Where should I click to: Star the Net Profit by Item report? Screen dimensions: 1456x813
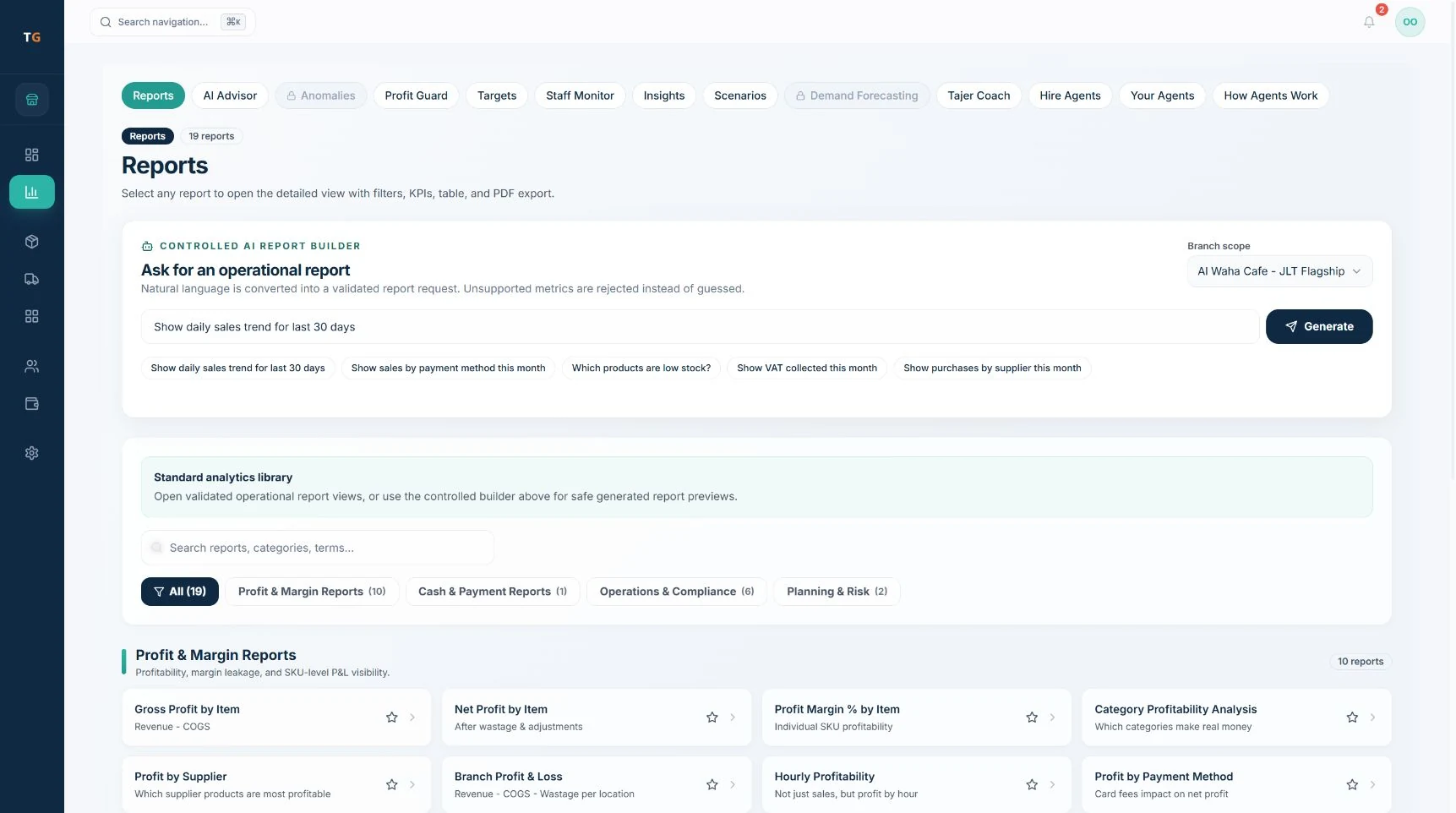coord(712,718)
